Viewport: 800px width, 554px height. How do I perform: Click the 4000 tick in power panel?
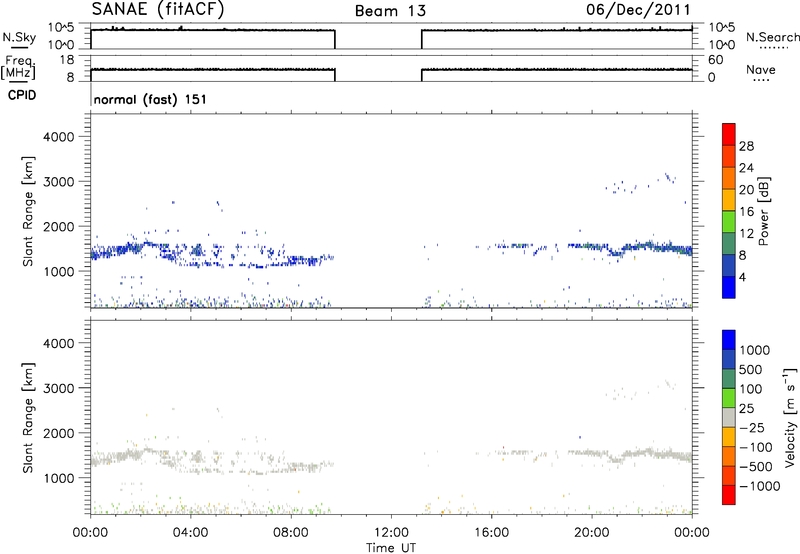[x=58, y=137]
